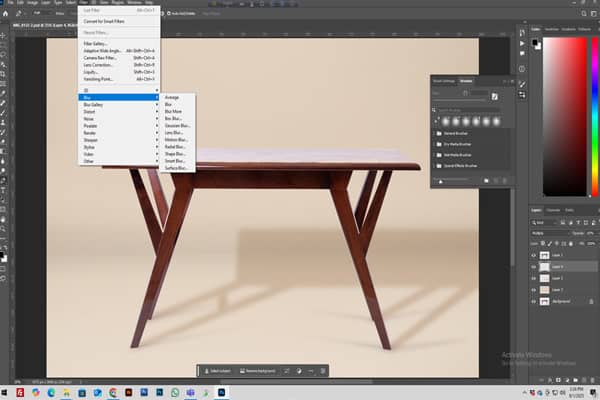The image size is (600, 400).
Task: Click the rainbow hue slider strip
Action: pyautogui.click(x=595, y=117)
